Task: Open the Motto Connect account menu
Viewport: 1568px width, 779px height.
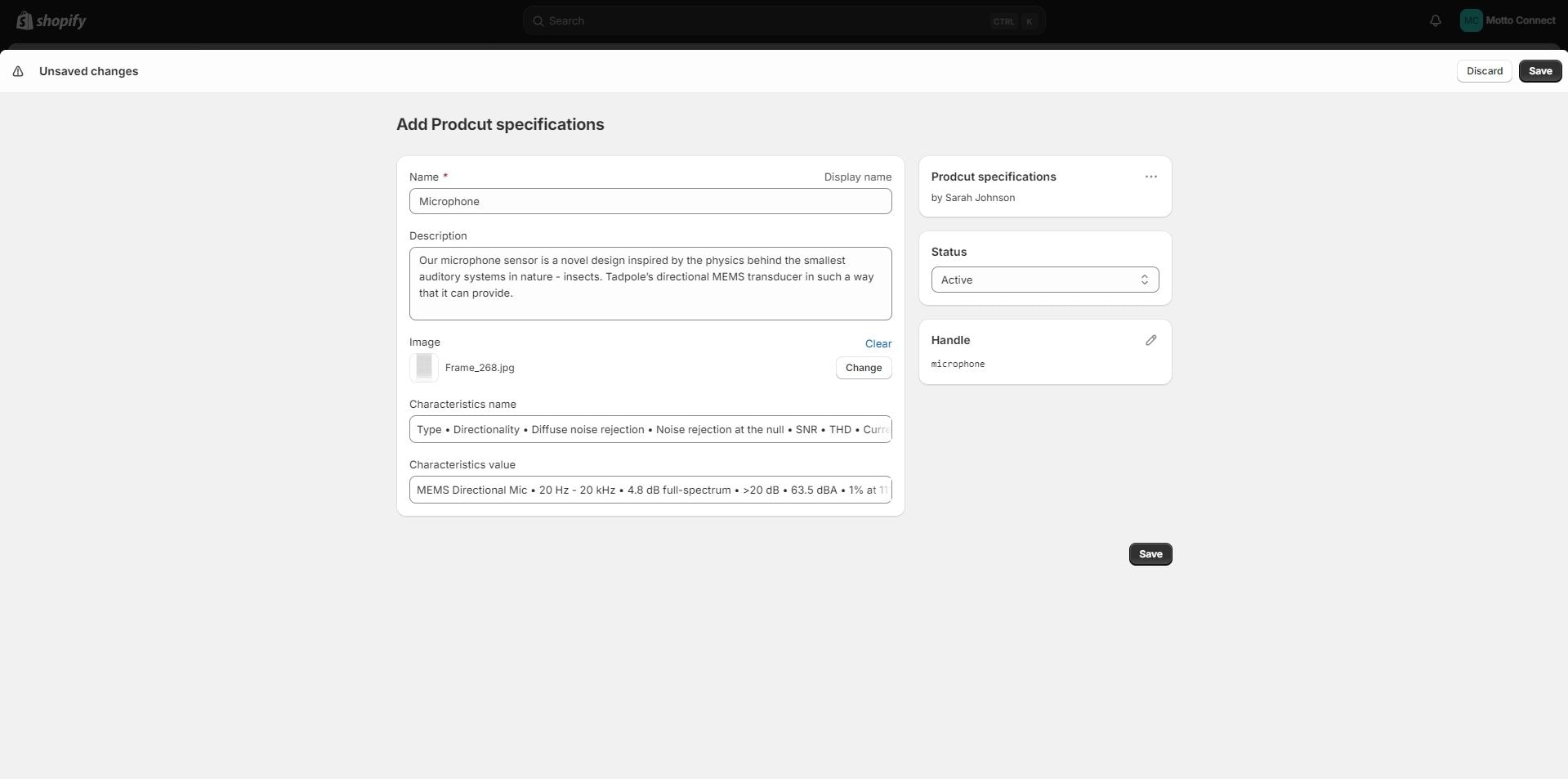Action: click(x=1520, y=21)
